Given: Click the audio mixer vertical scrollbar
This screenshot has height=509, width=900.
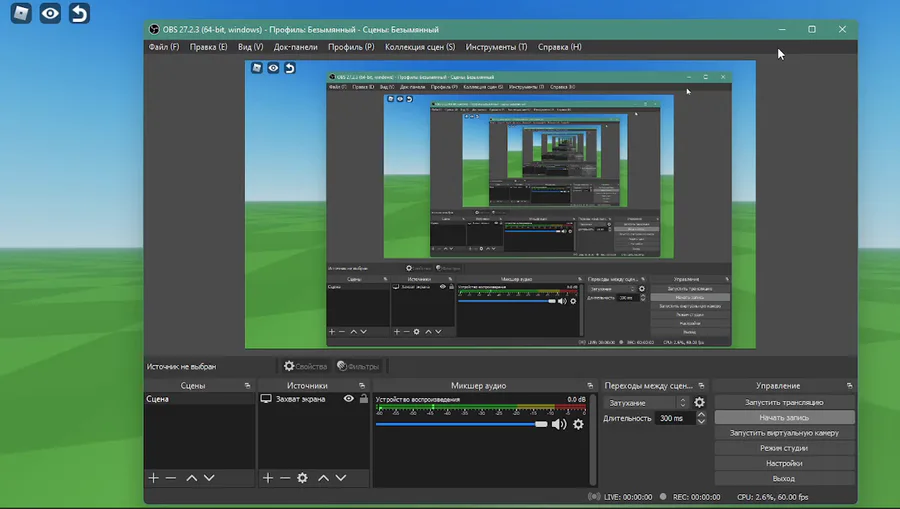Looking at the screenshot, I should pos(593,440).
